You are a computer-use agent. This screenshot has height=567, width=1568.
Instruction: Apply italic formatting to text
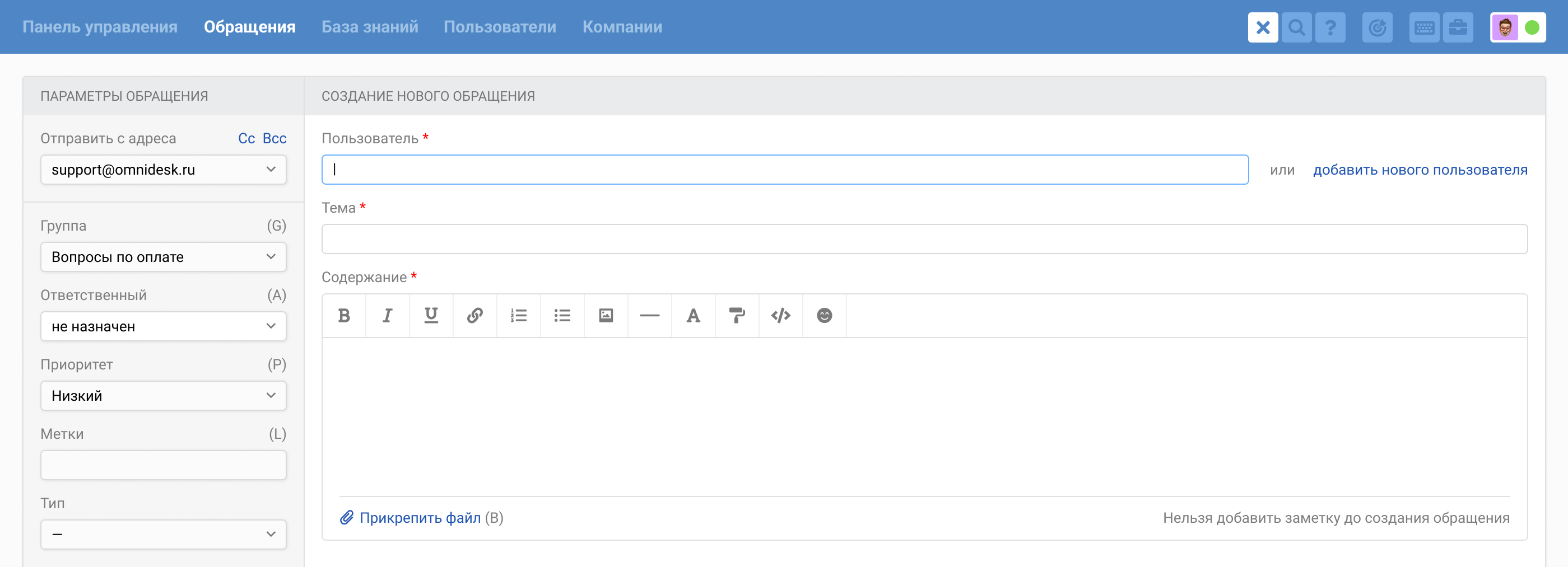click(387, 316)
